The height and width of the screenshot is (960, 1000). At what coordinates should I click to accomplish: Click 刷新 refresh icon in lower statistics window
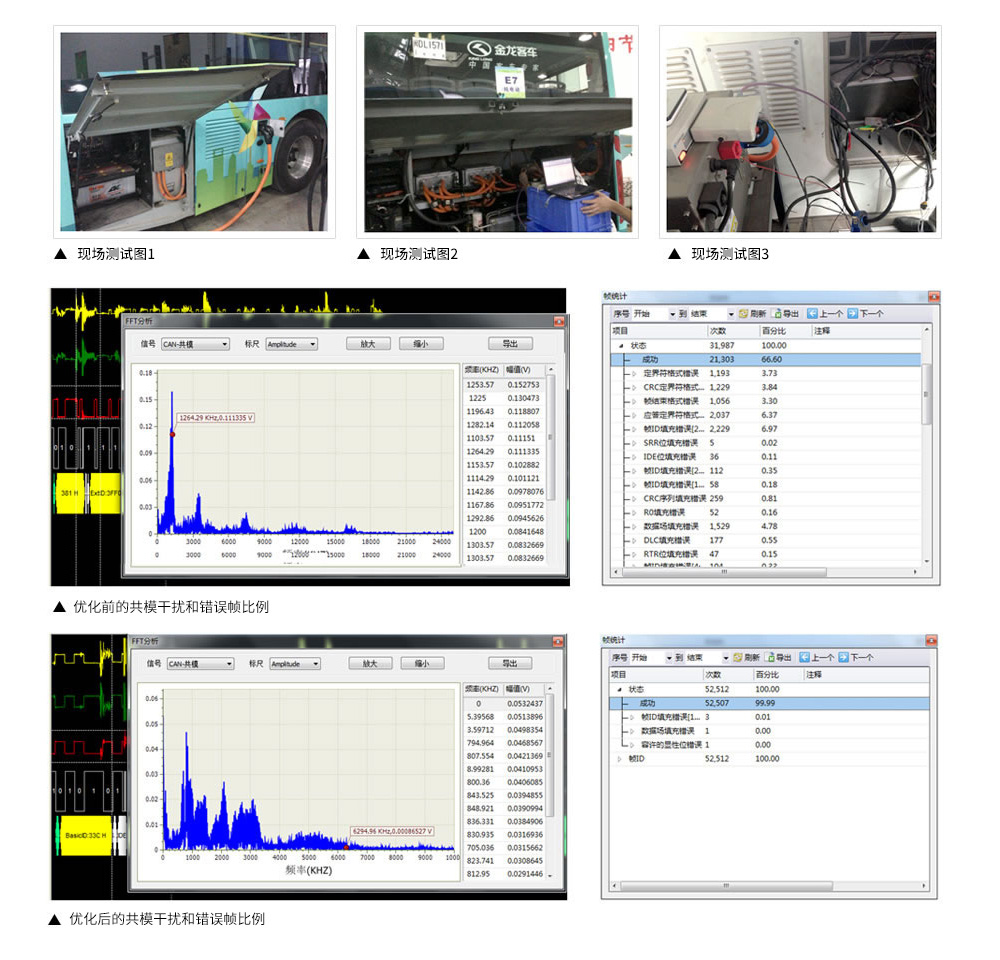737,657
